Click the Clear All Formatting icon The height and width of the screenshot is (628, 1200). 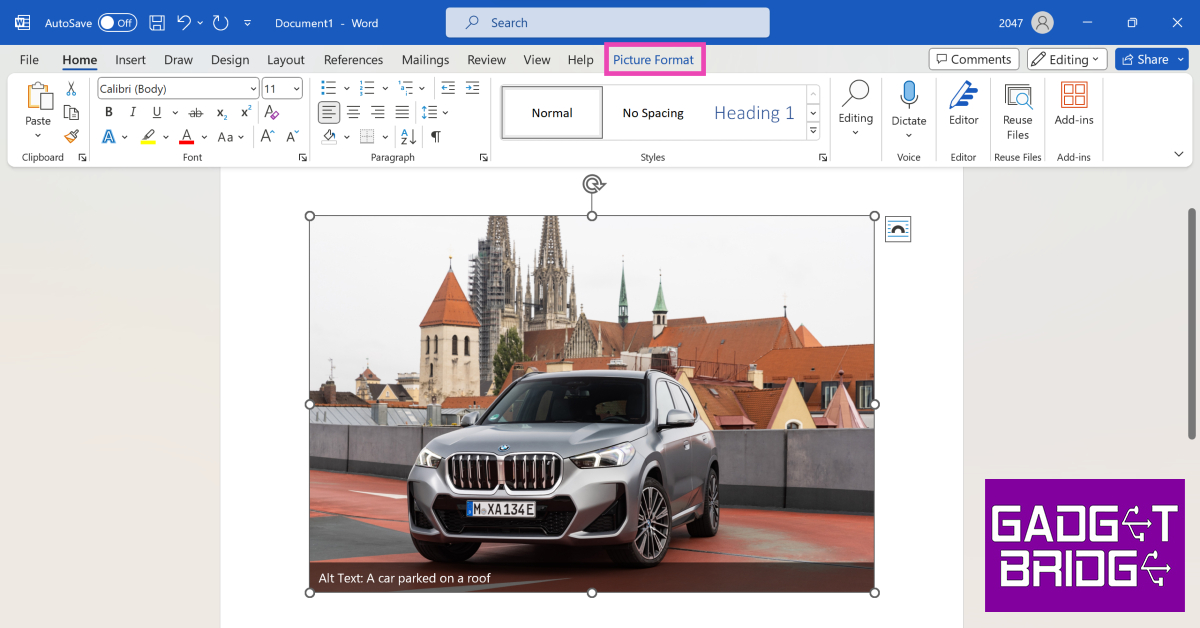click(272, 113)
